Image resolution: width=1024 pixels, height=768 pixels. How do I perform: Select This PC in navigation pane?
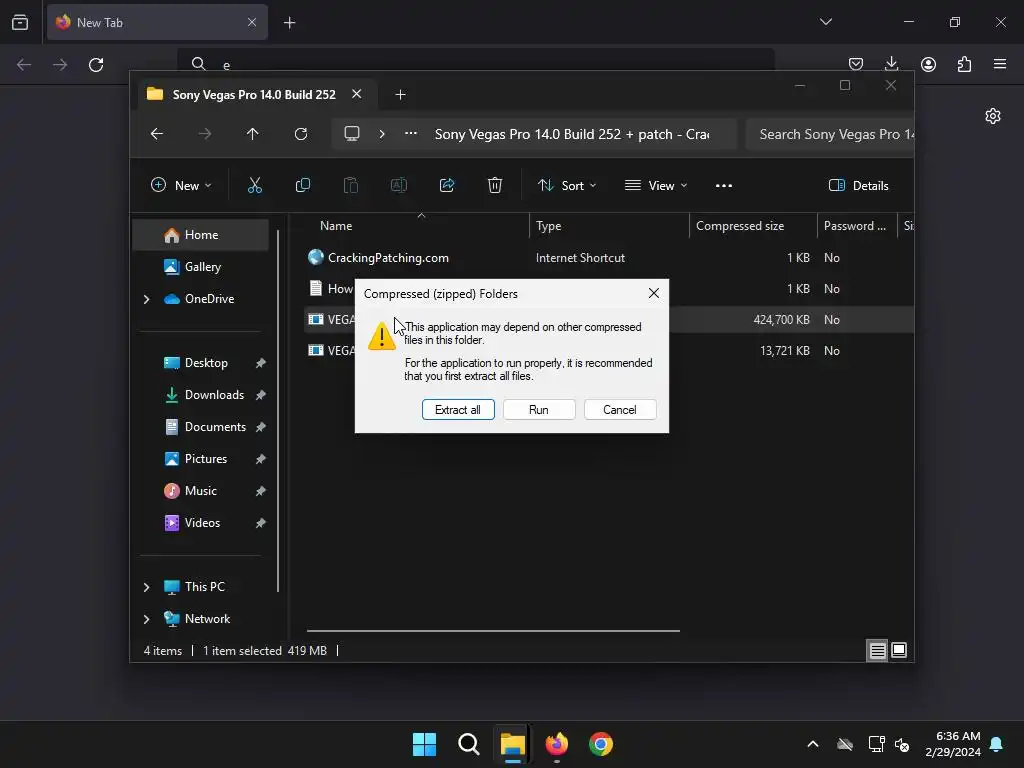click(x=204, y=586)
